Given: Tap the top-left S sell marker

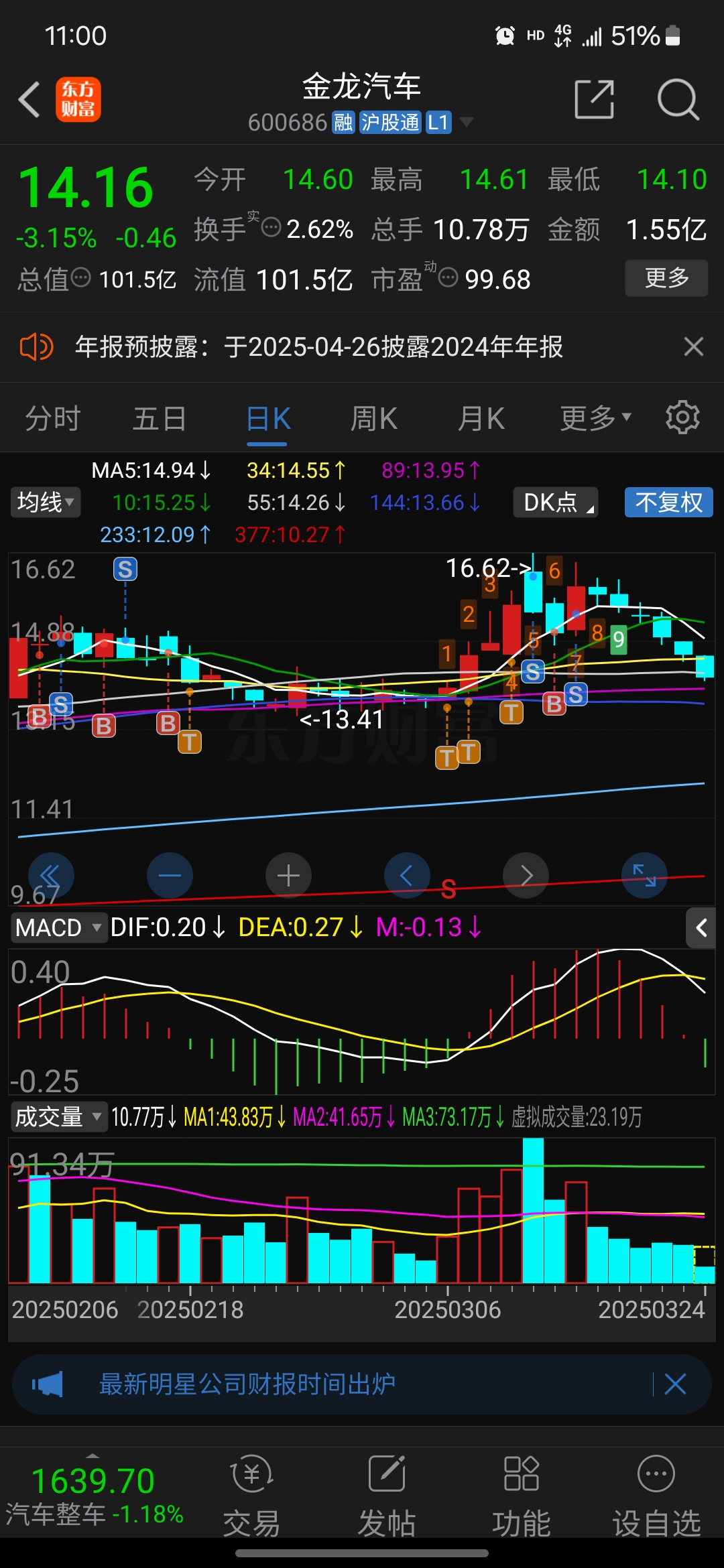Looking at the screenshot, I should pyautogui.click(x=125, y=570).
